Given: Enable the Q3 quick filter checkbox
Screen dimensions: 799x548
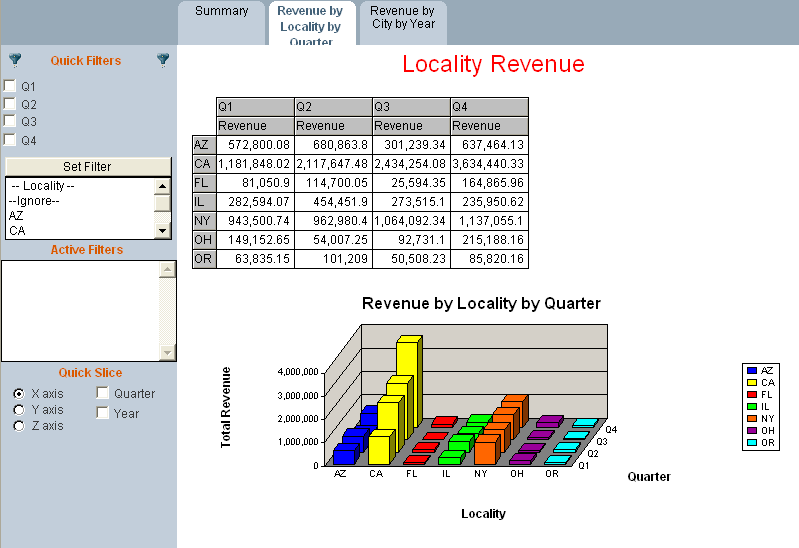Looking at the screenshot, I should point(9,121).
